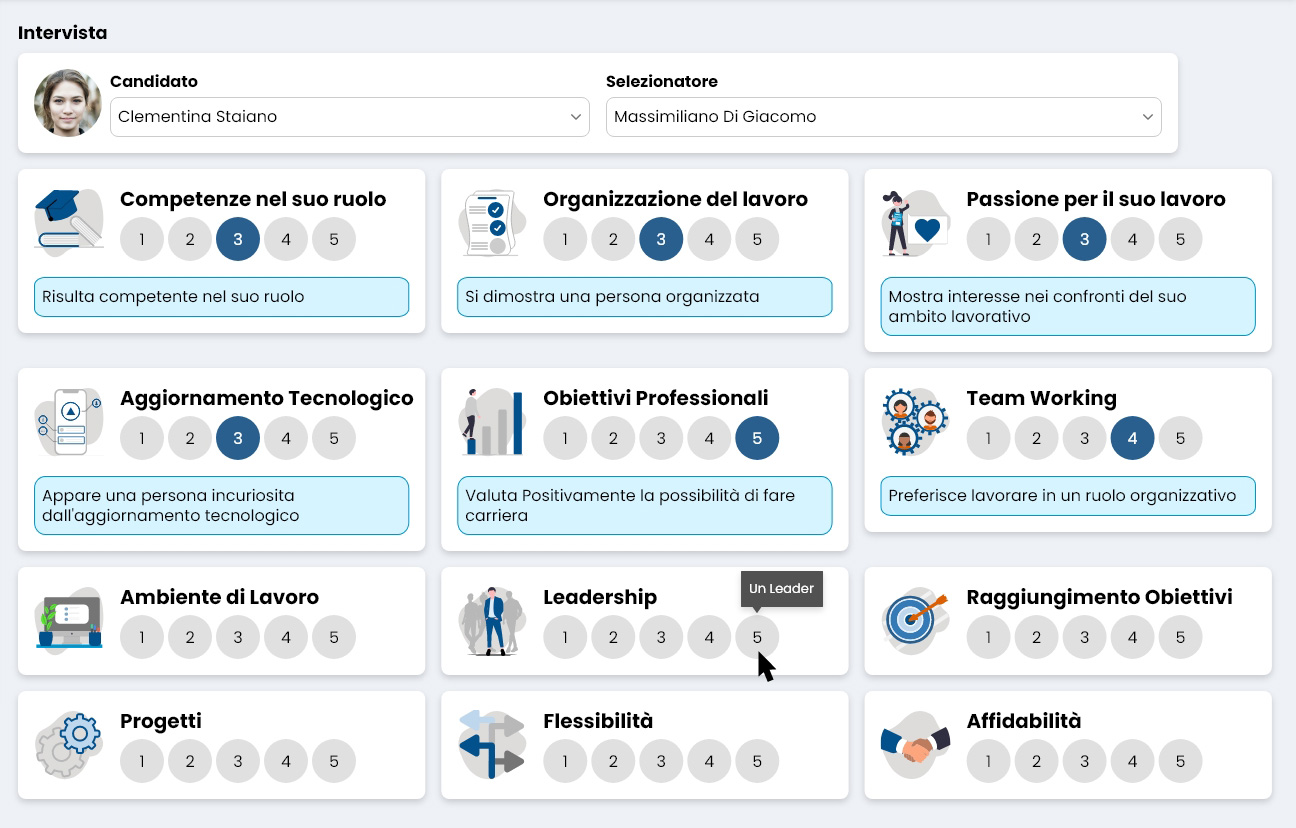This screenshot has width=1296, height=828.
Task: Click the comment field under Competenze nel suo ruolo
Action: (x=221, y=296)
